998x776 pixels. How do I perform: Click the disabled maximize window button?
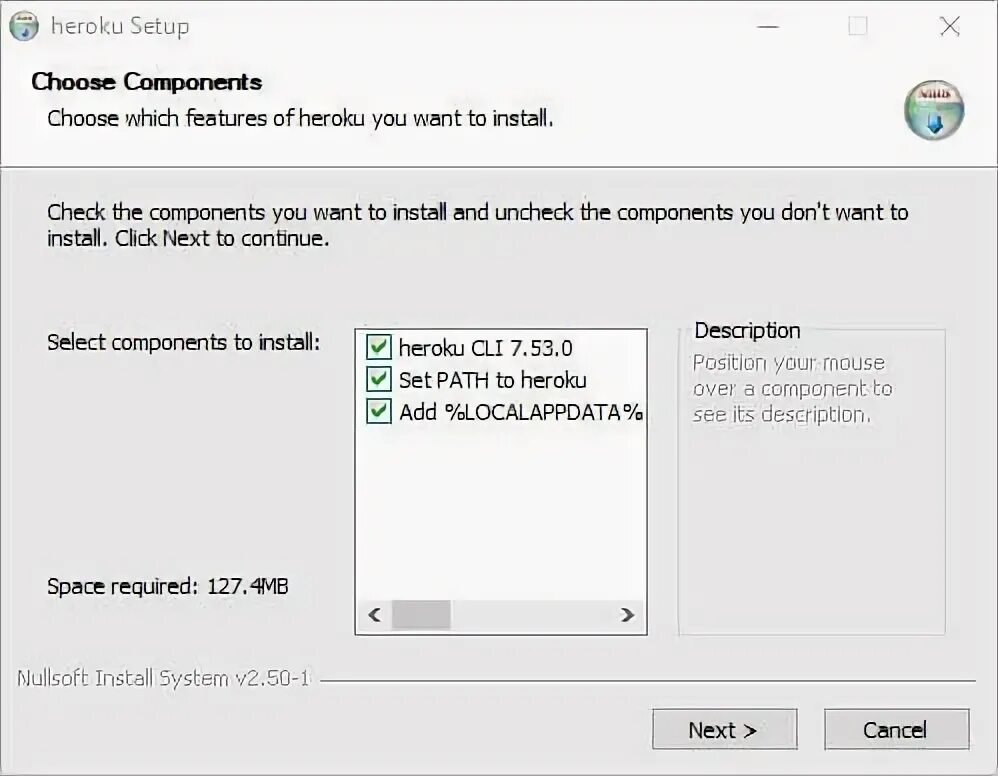[x=858, y=27]
